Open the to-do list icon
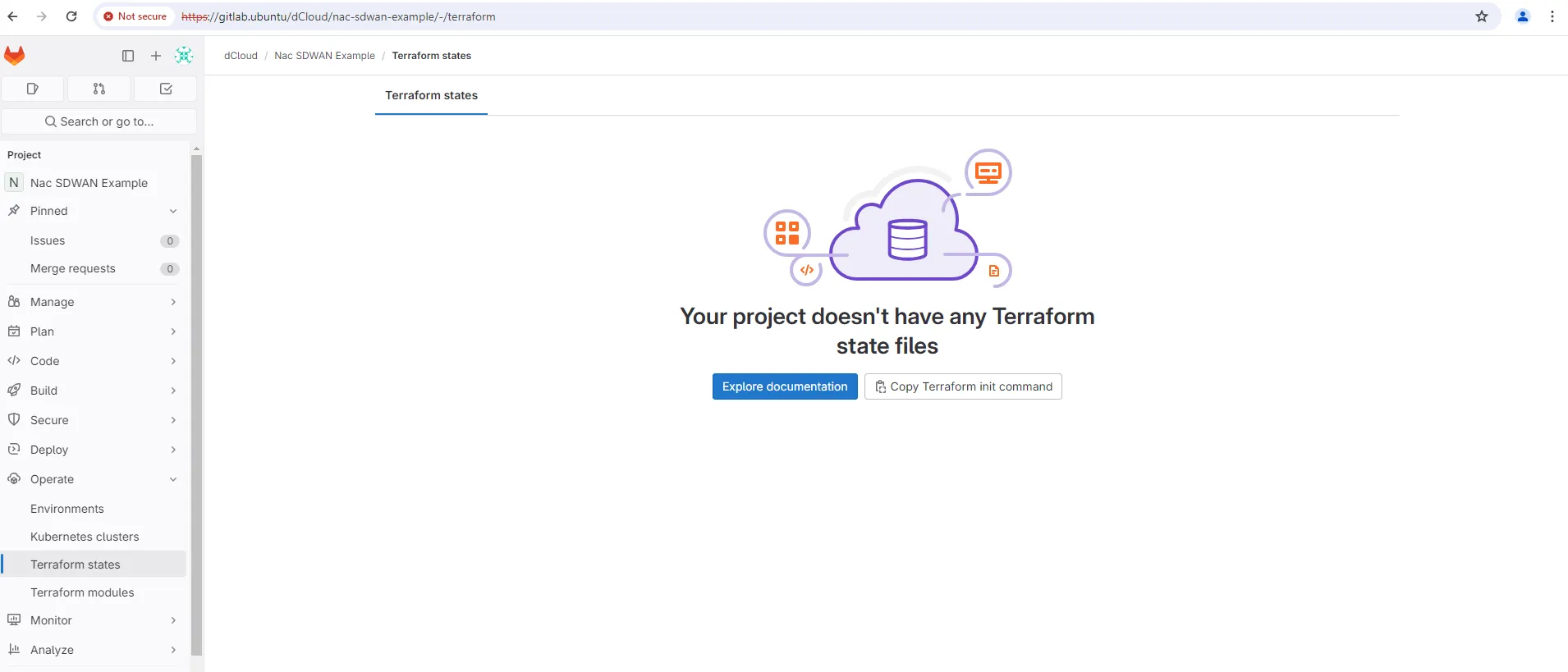1568x672 pixels. tap(166, 89)
